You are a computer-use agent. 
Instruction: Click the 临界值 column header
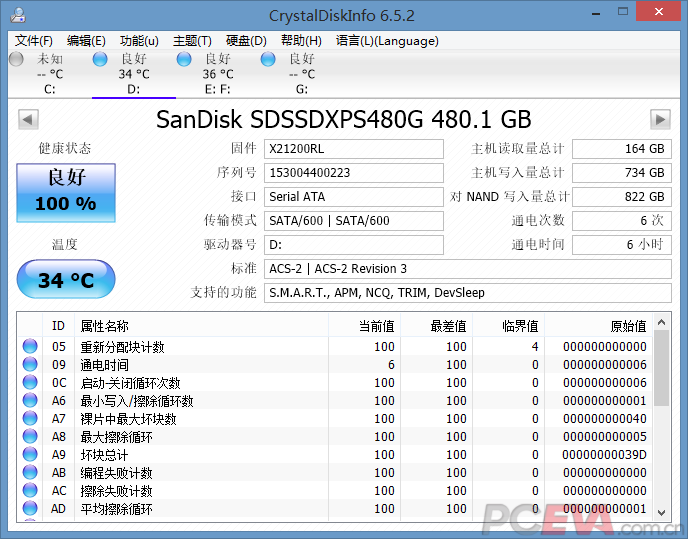508,326
